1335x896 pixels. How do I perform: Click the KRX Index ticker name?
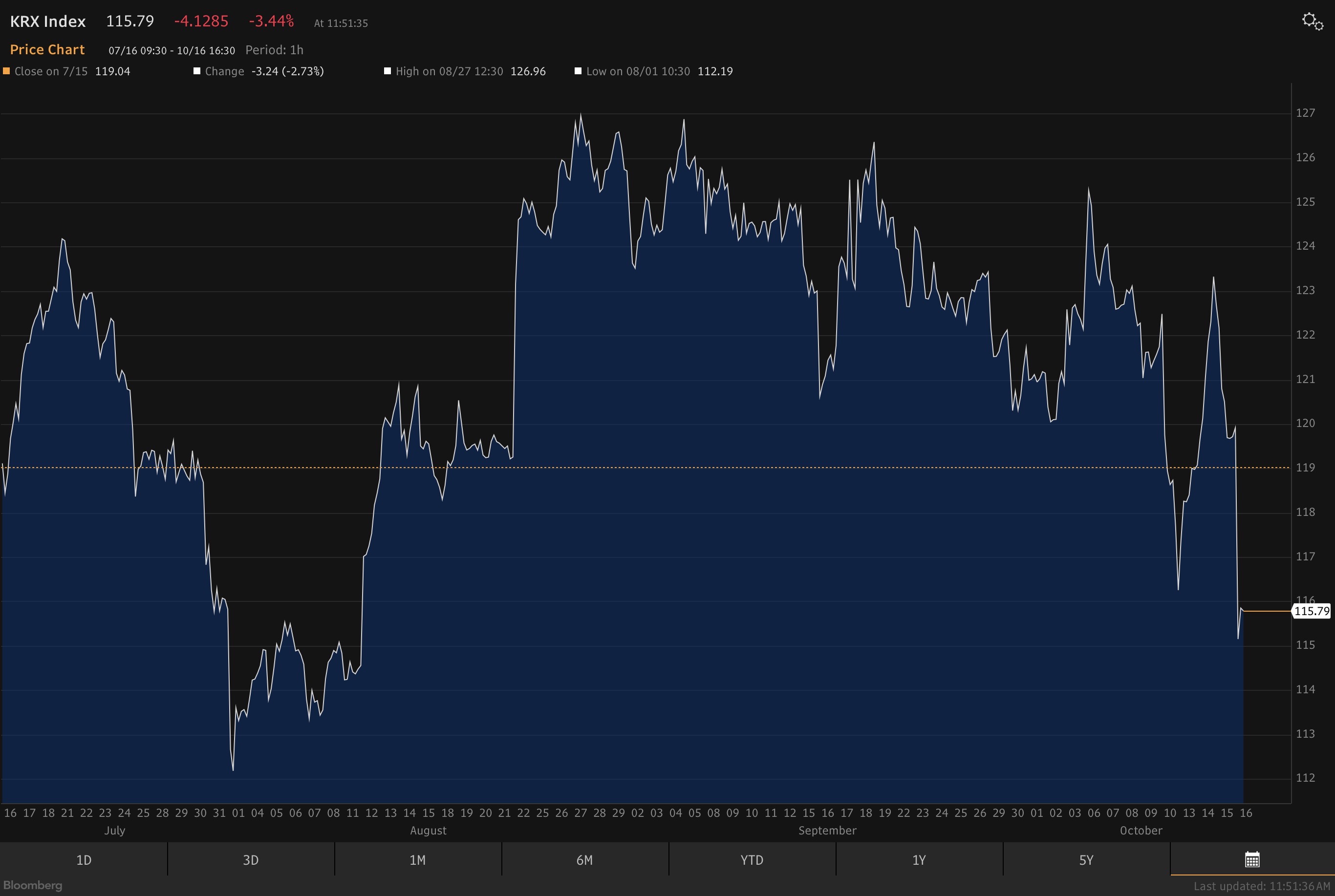(x=47, y=21)
